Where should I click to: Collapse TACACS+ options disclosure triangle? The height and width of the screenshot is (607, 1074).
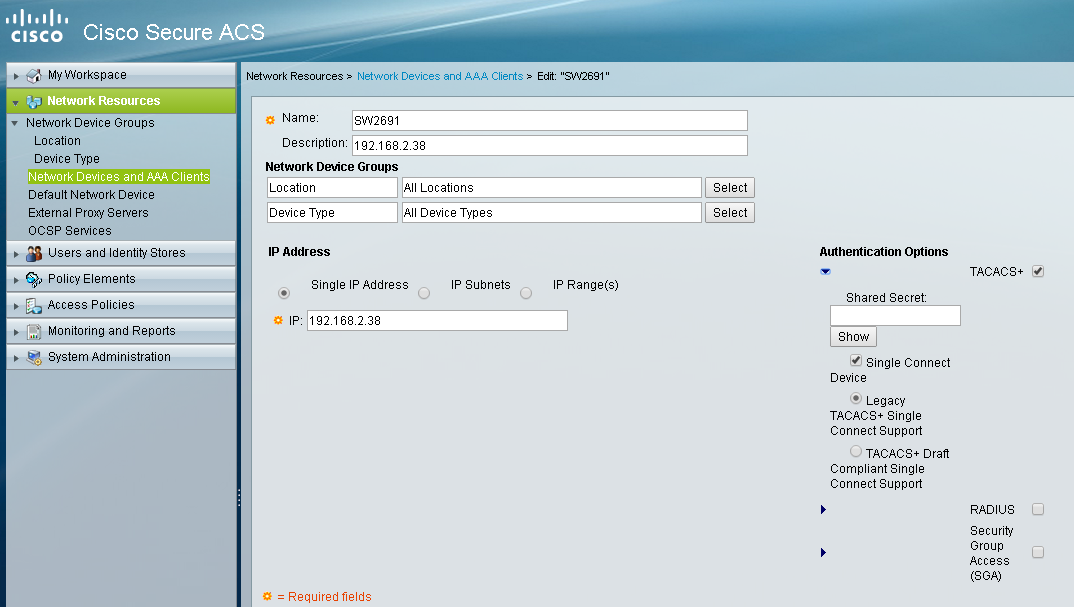(825, 272)
